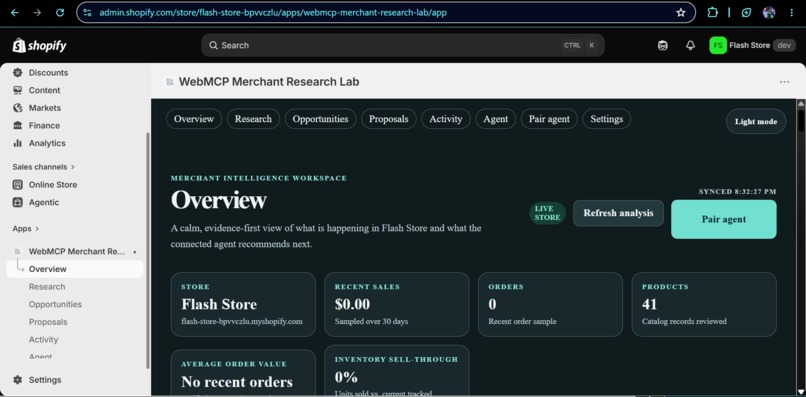Click the Analytics bar chart icon

tap(17, 143)
